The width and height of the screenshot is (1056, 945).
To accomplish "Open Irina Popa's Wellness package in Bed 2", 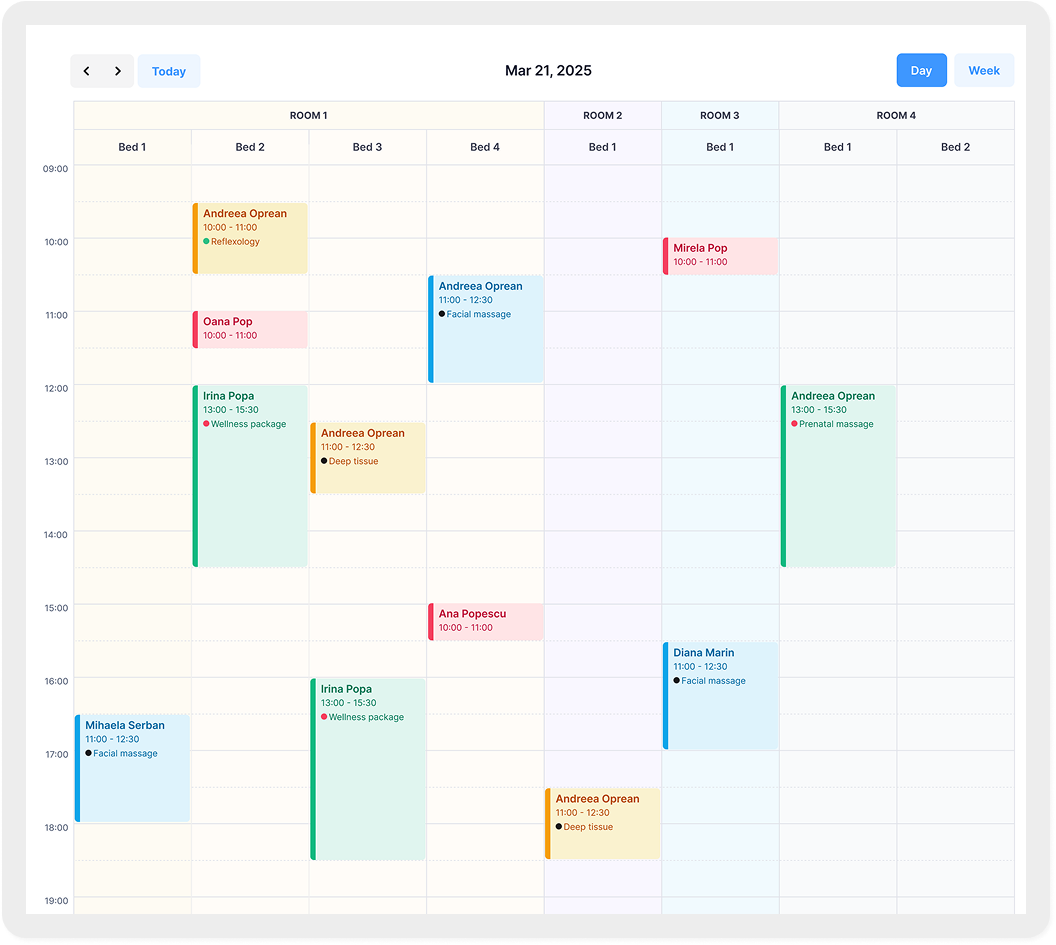I will [250, 475].
